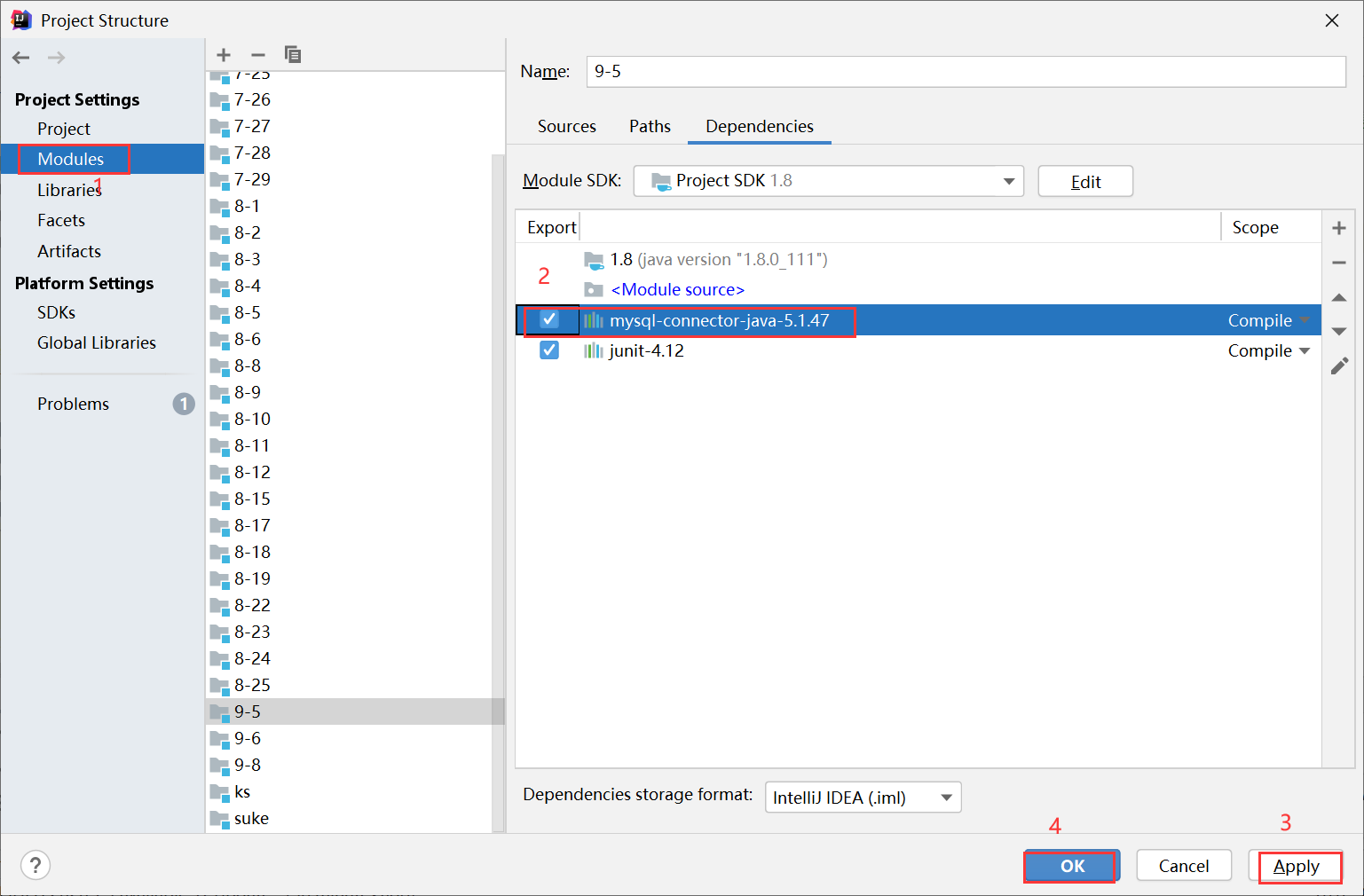Toggle export checkbox for mysql-connector-java-5.1.47
Viewport: 1364px width, 896px height.
(549, 319)
